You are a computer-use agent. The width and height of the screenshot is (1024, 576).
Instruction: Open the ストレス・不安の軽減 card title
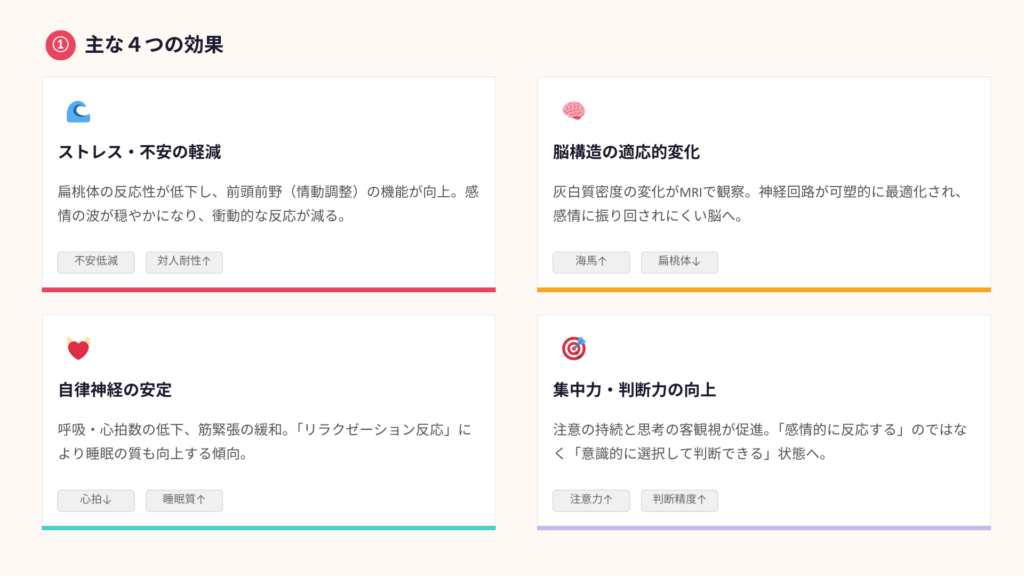coord(139,152)
